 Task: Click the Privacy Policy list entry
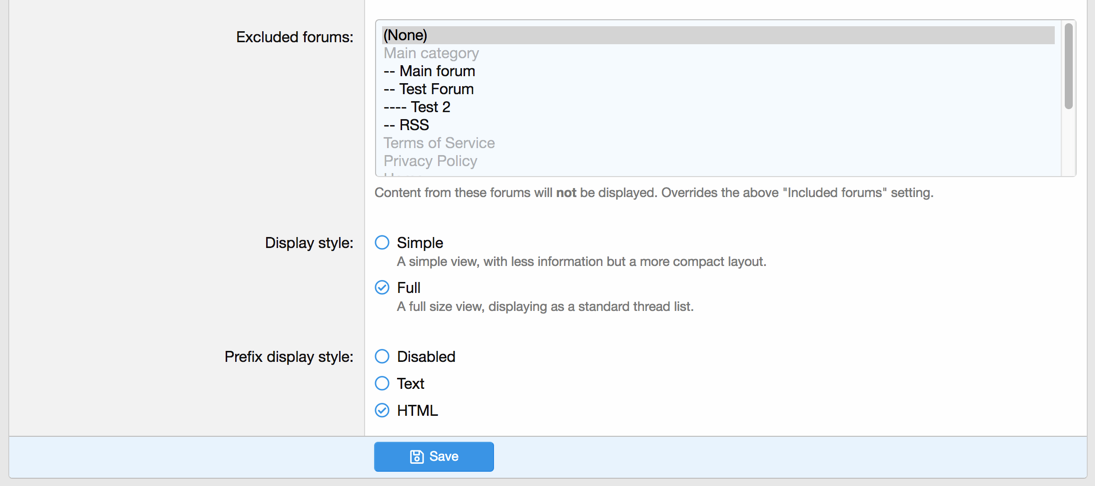click(x=430, y=161)
